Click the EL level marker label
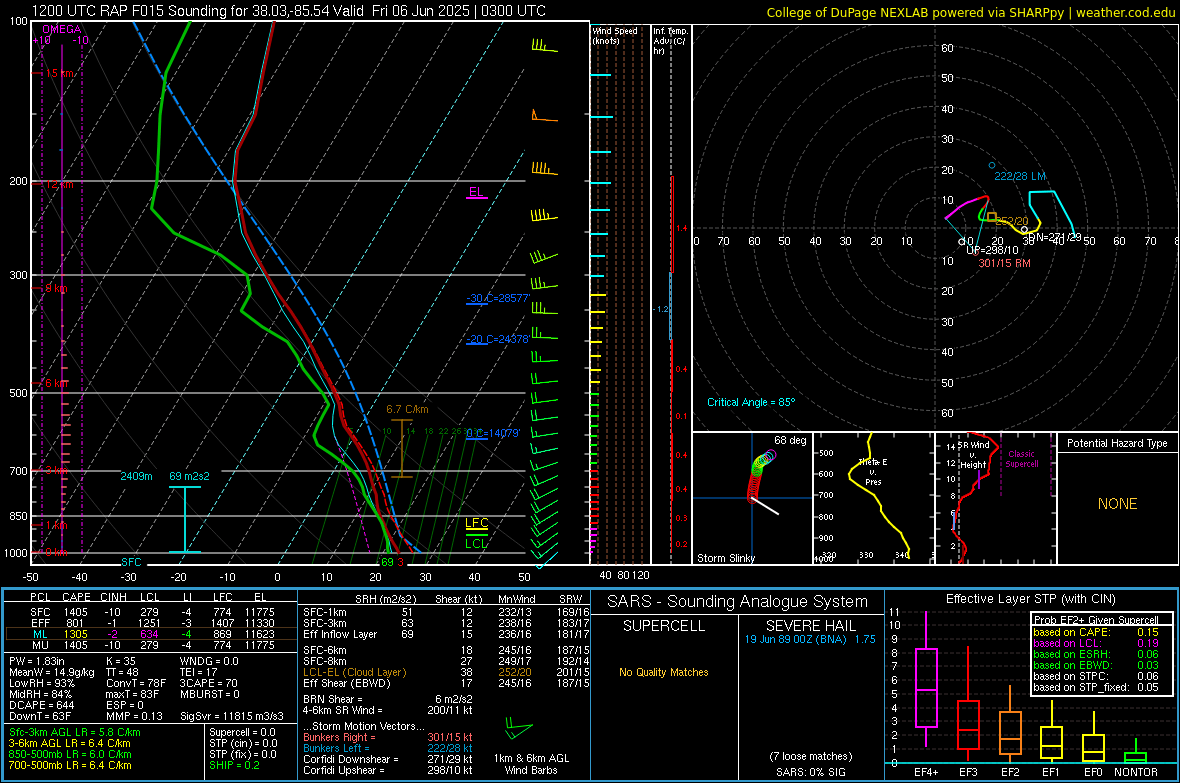 (476, 192)
